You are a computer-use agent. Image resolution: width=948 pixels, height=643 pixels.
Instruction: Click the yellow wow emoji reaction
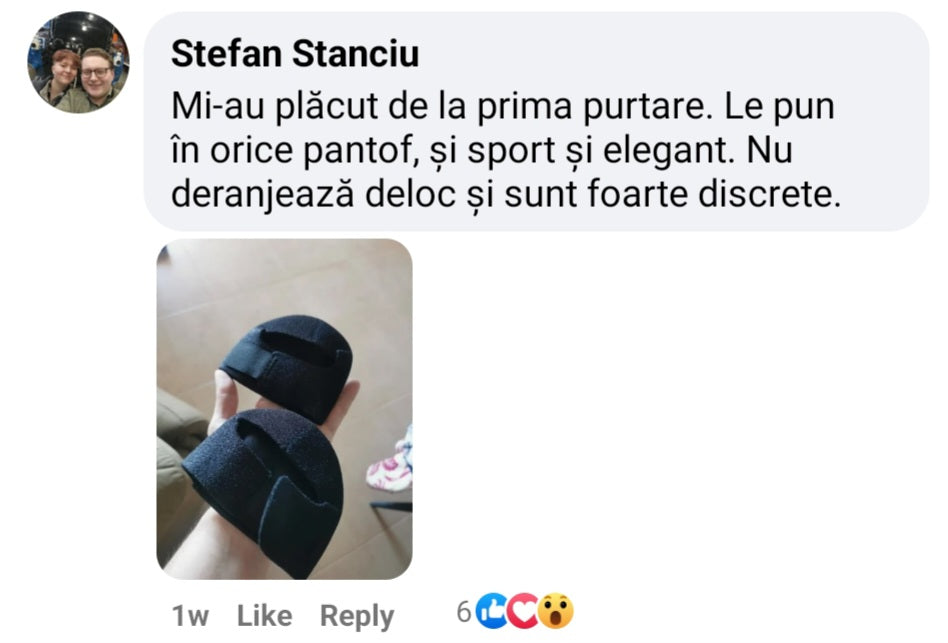pyautogui.click(x=555, y=612)
